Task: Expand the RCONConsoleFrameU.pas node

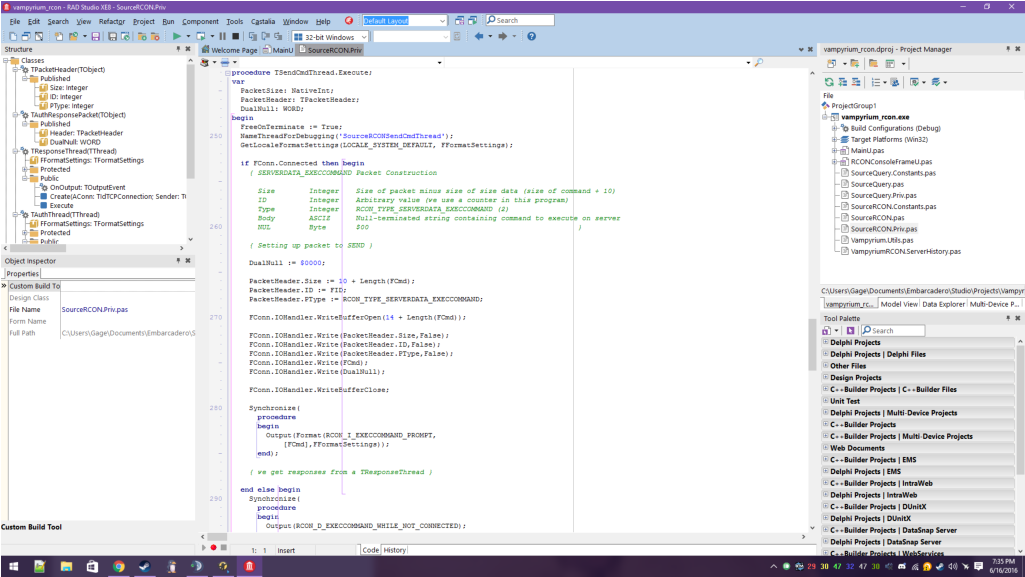Action: tap(834, 161)
